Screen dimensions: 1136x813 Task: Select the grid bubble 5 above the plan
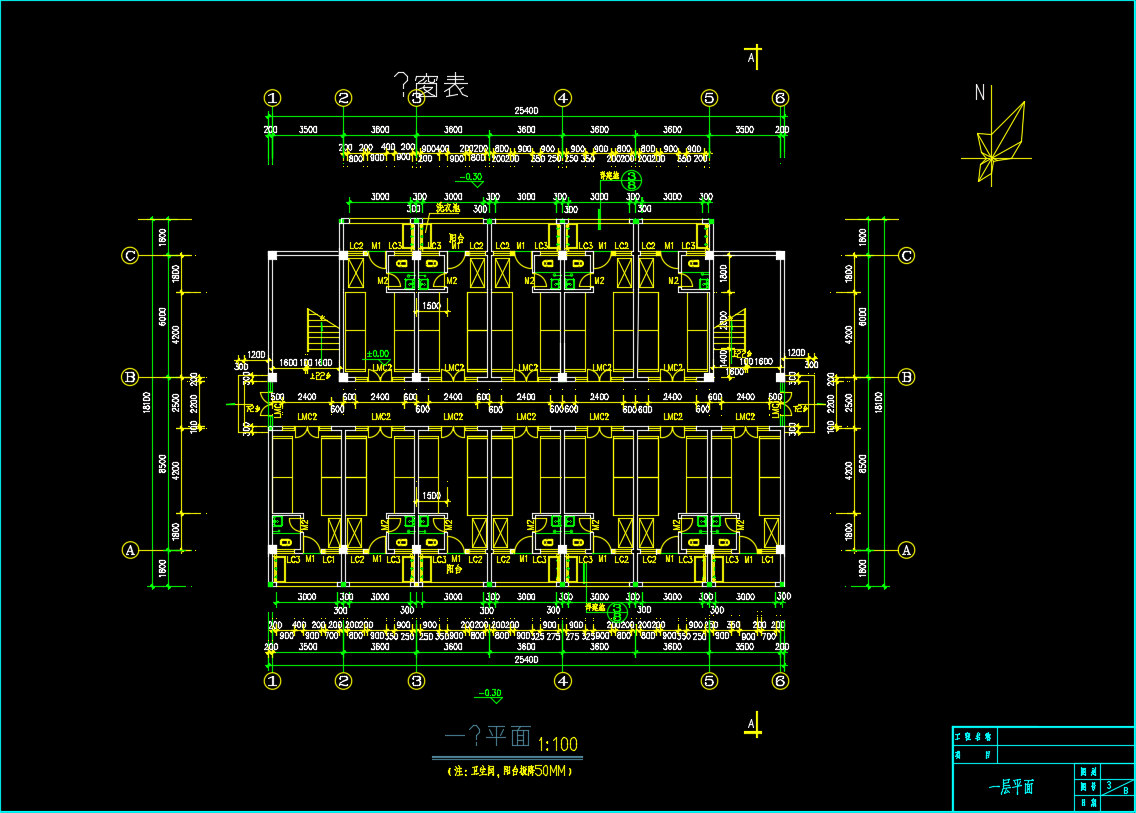709,98
